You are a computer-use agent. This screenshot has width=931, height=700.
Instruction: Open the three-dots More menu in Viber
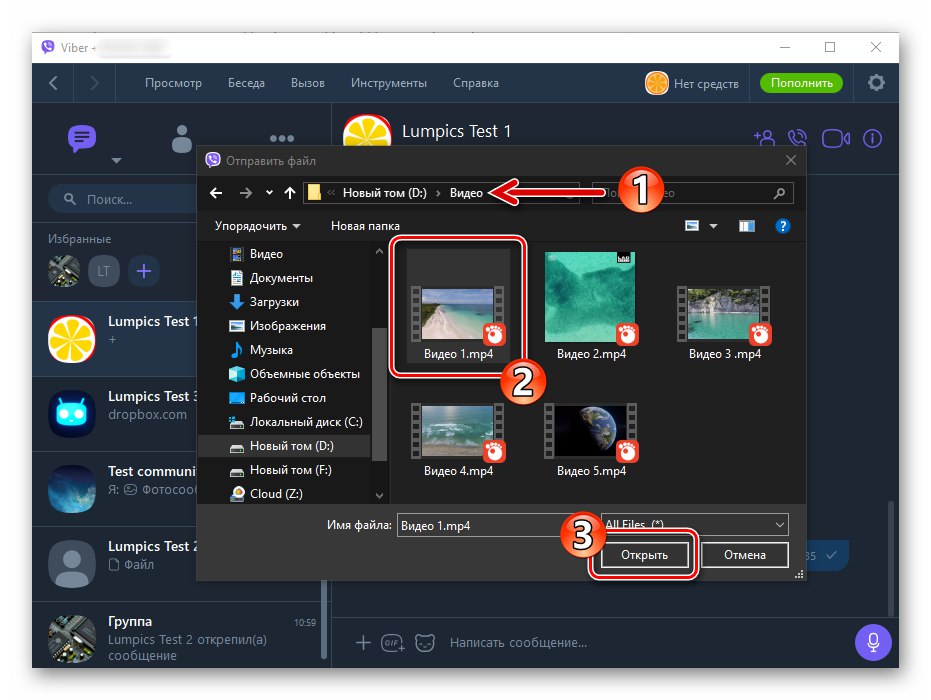(x=281, y=138)
